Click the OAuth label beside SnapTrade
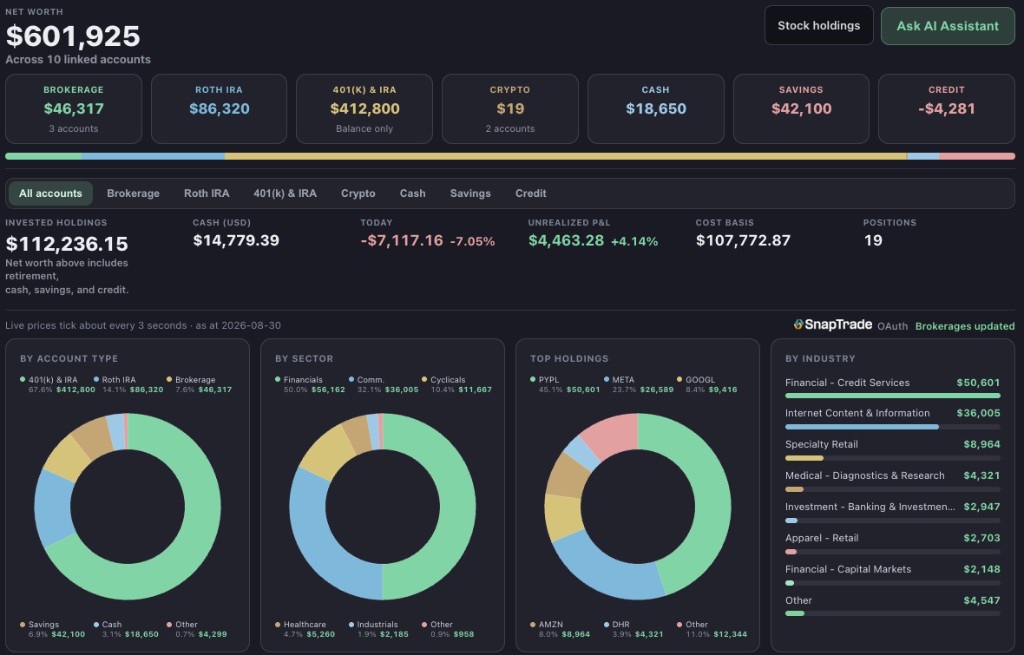The image size is (1024, 655). tap(892, 326)
